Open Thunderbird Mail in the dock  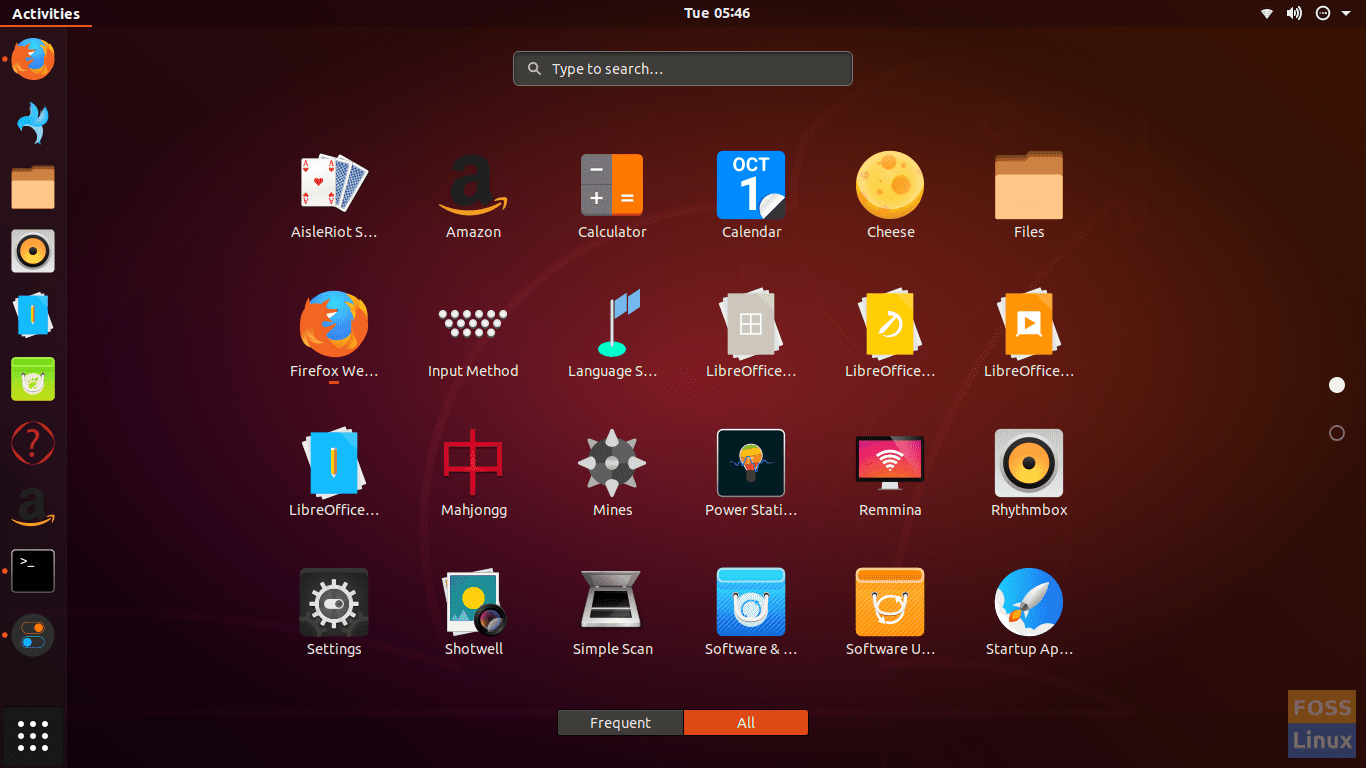click(x=33, y=123)
